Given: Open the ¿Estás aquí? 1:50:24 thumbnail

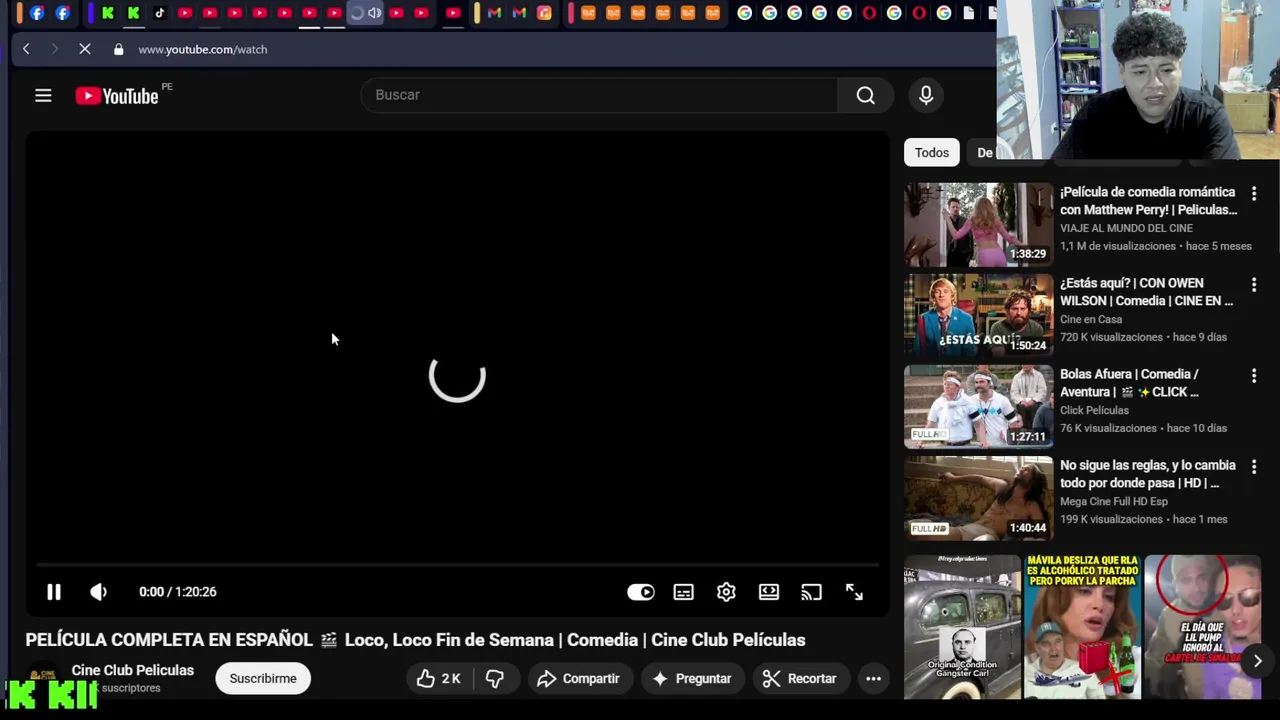Looking at the screenshot, I should click(978, 315).
